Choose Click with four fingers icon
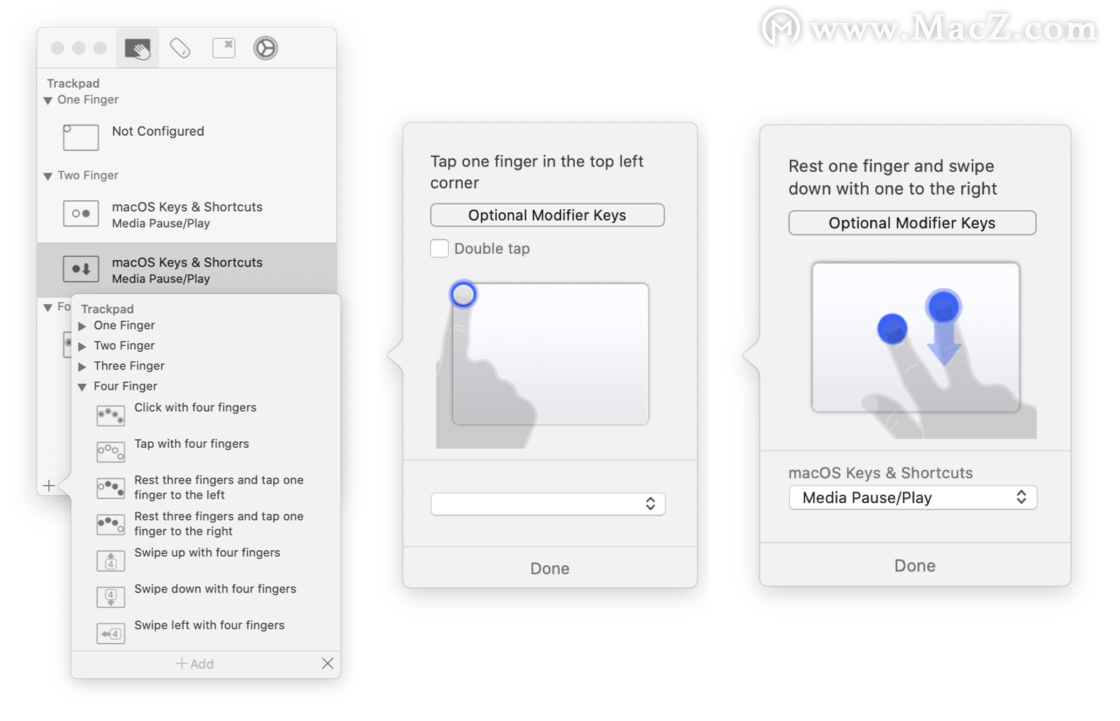Viewport: 1120px width, 721px height. click(111, 415)
